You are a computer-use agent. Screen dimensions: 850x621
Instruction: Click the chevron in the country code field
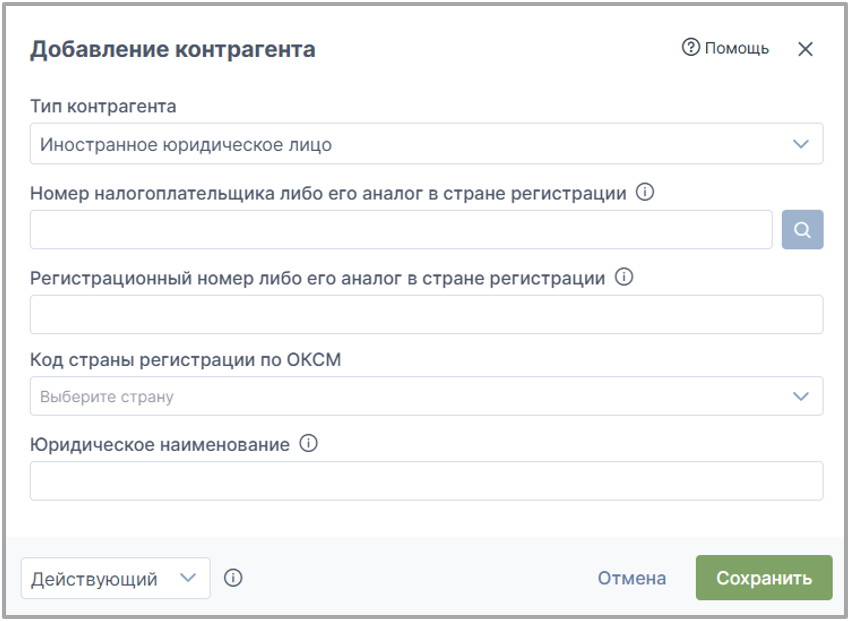click(801, 396)
